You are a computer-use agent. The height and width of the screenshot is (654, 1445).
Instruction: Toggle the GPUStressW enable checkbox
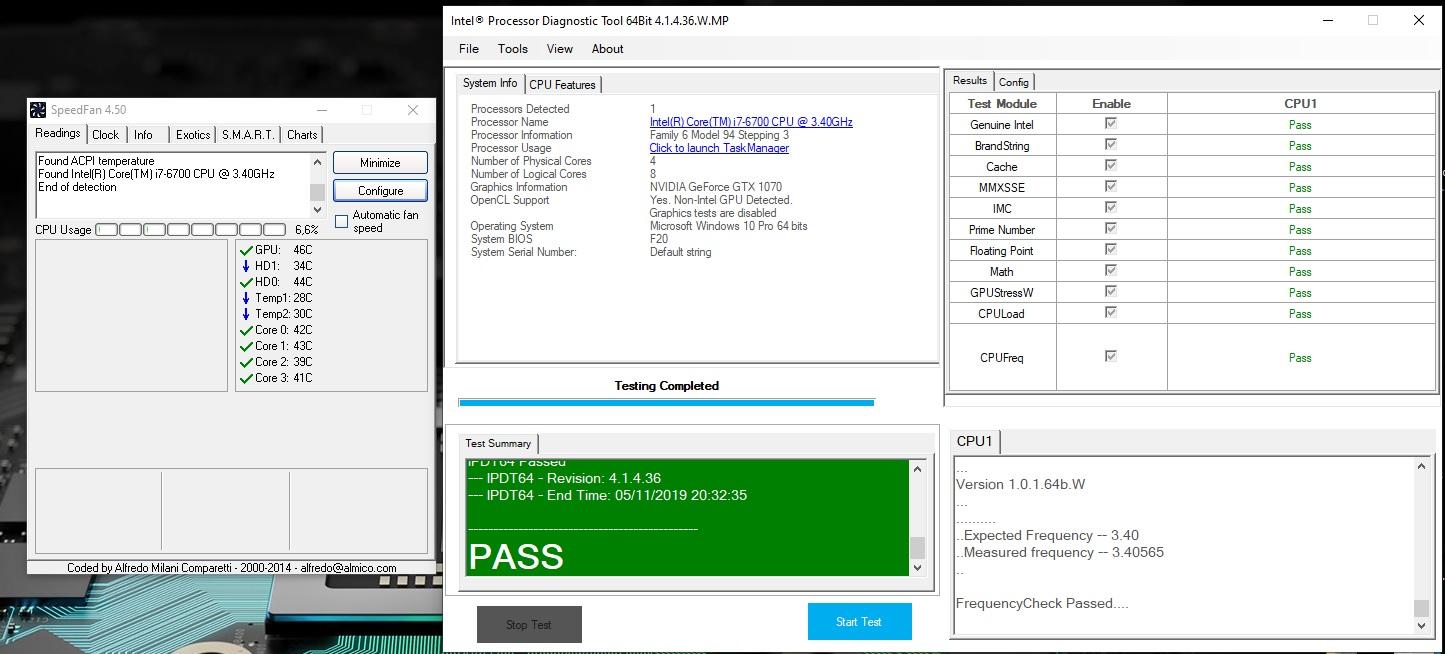coord(1110,291)
